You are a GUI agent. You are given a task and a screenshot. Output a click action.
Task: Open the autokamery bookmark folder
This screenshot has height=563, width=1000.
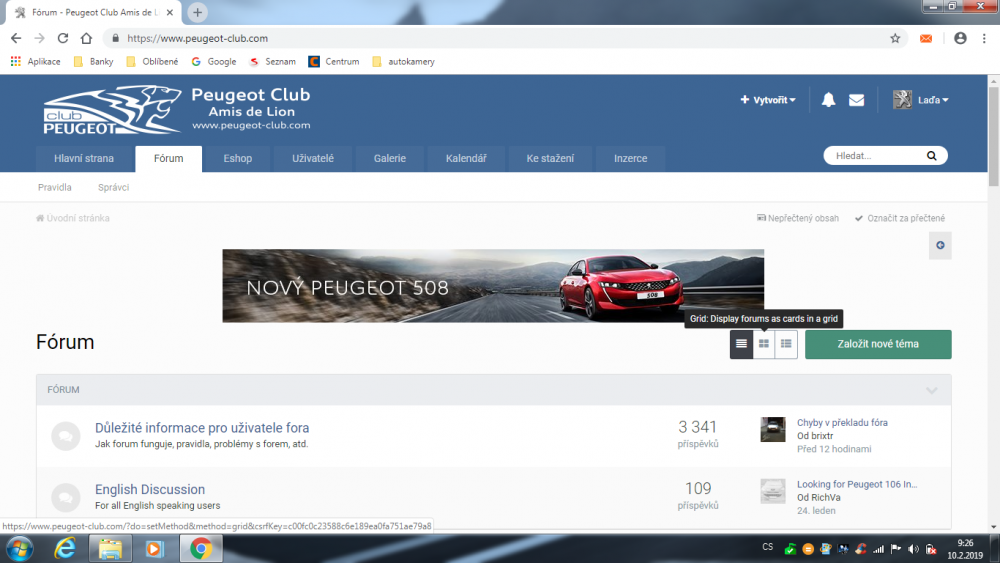click(403, 61)
